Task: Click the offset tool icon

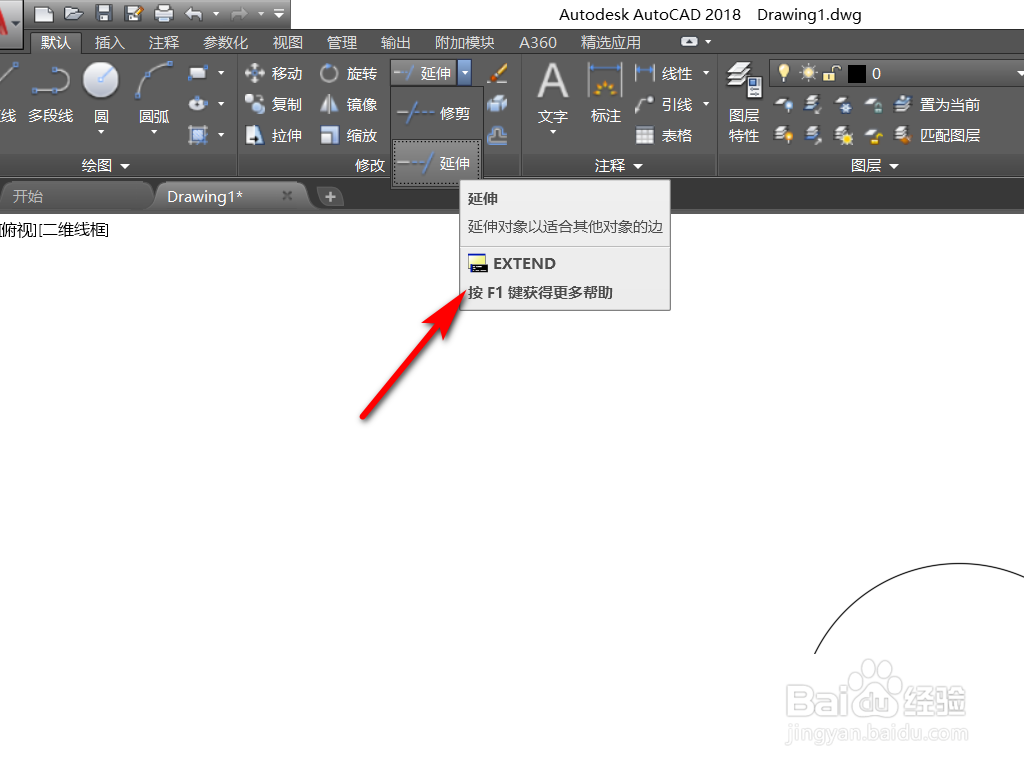Action: [498, 135]
